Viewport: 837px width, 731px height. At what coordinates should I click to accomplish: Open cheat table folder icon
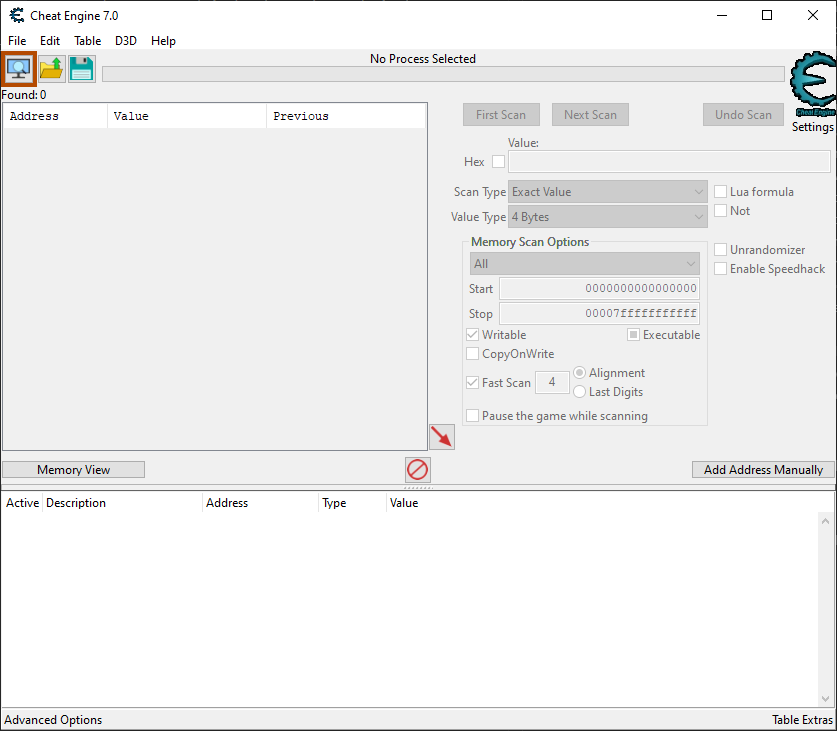click(52, 69)
